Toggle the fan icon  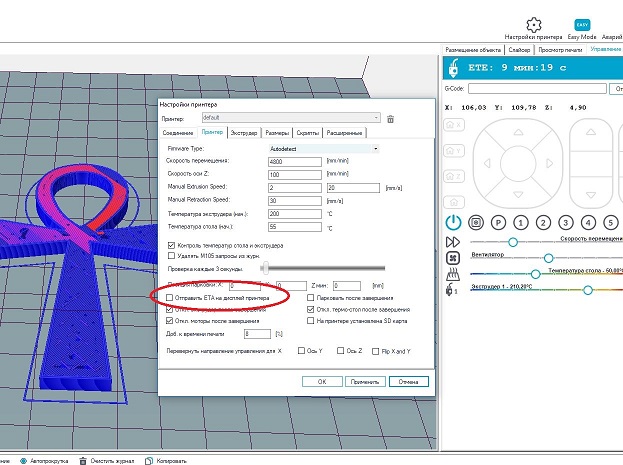[453, 258]
